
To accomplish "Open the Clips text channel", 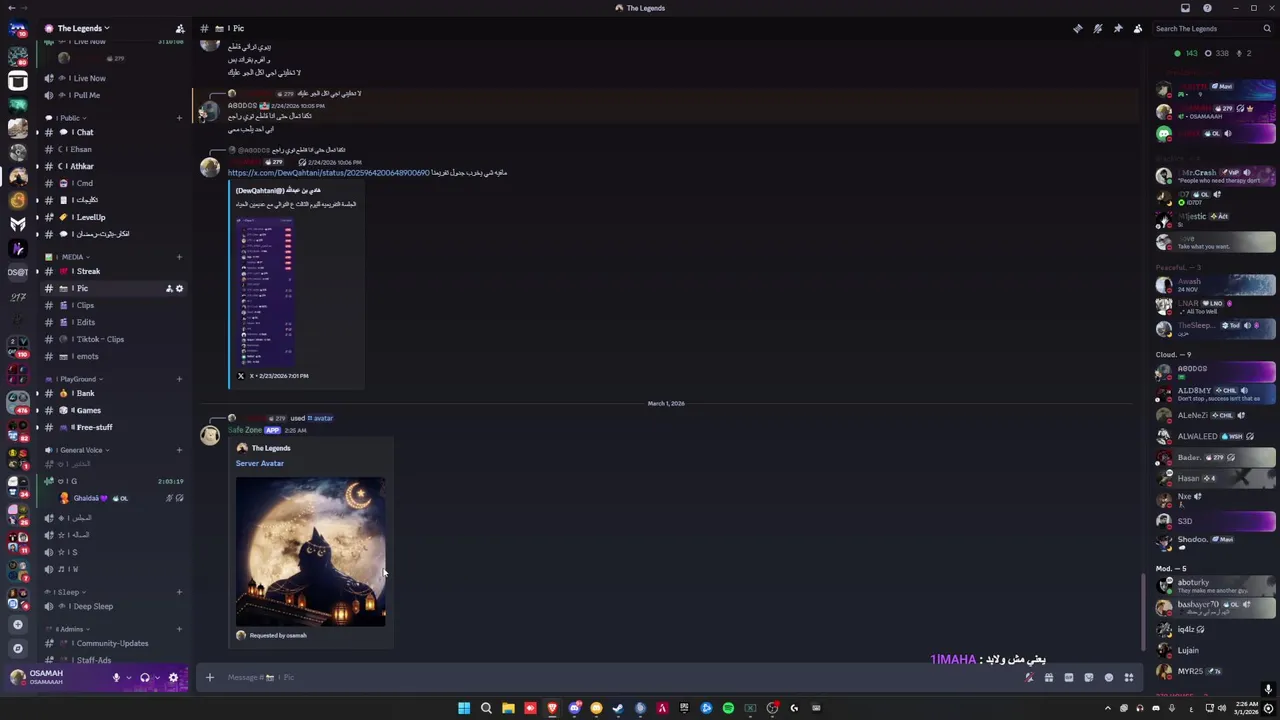I will point(113,305).
